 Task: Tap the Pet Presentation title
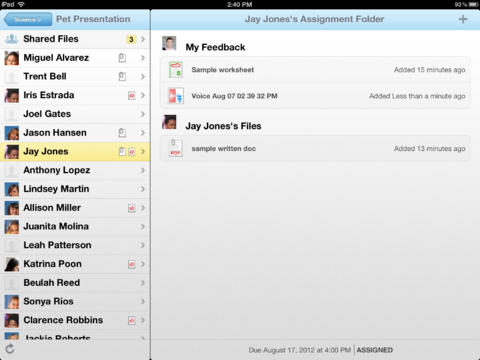(x=93, y=19)
